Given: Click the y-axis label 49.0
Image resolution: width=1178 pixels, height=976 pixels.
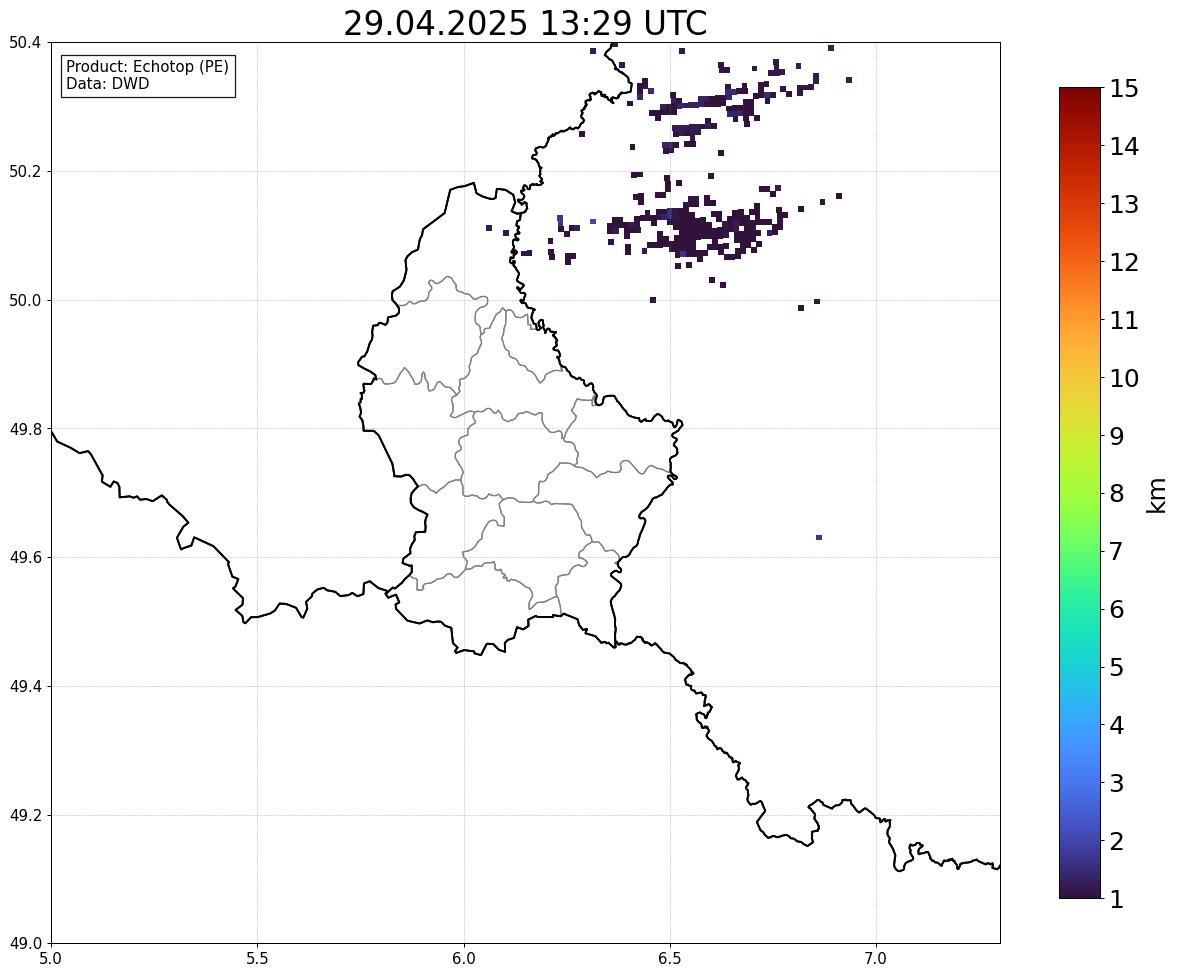Looking at the screenshot, I should point(24,944).
